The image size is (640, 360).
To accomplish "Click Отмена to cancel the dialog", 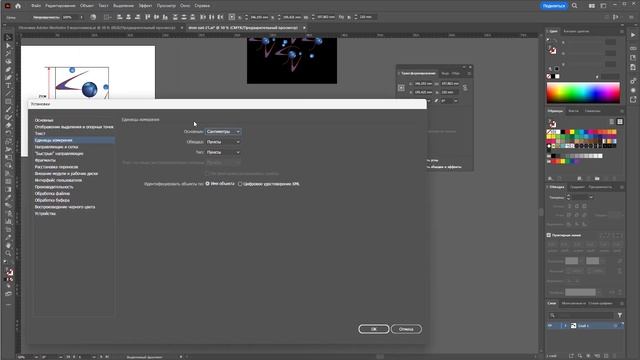I will (406, 329).
